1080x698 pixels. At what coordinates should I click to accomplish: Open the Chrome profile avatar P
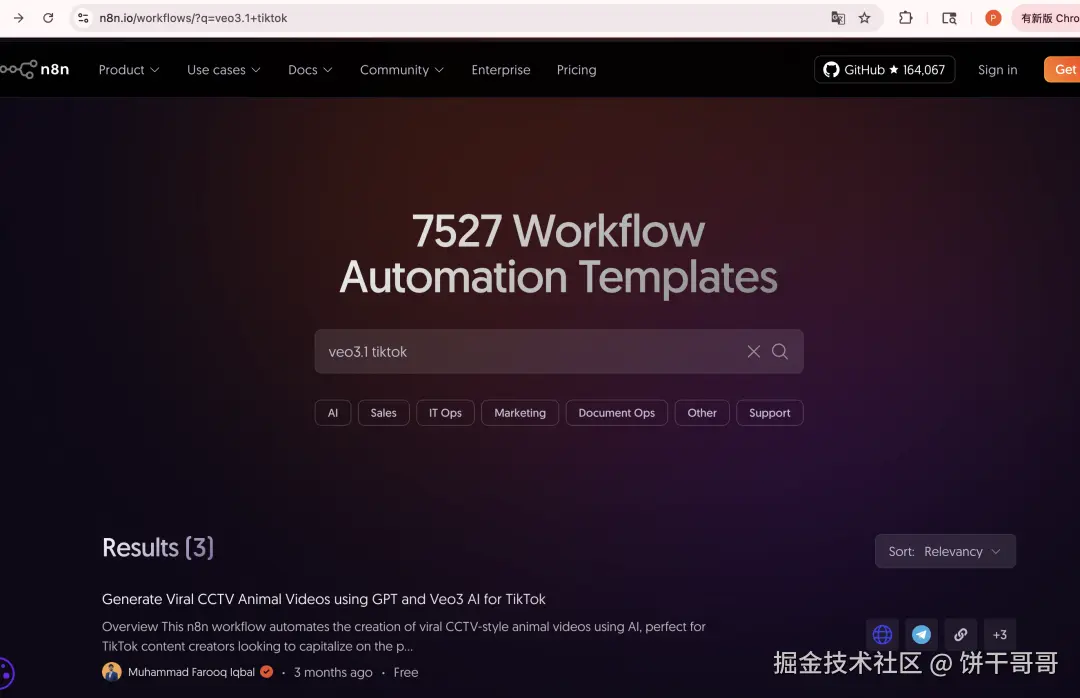point(993,18)
